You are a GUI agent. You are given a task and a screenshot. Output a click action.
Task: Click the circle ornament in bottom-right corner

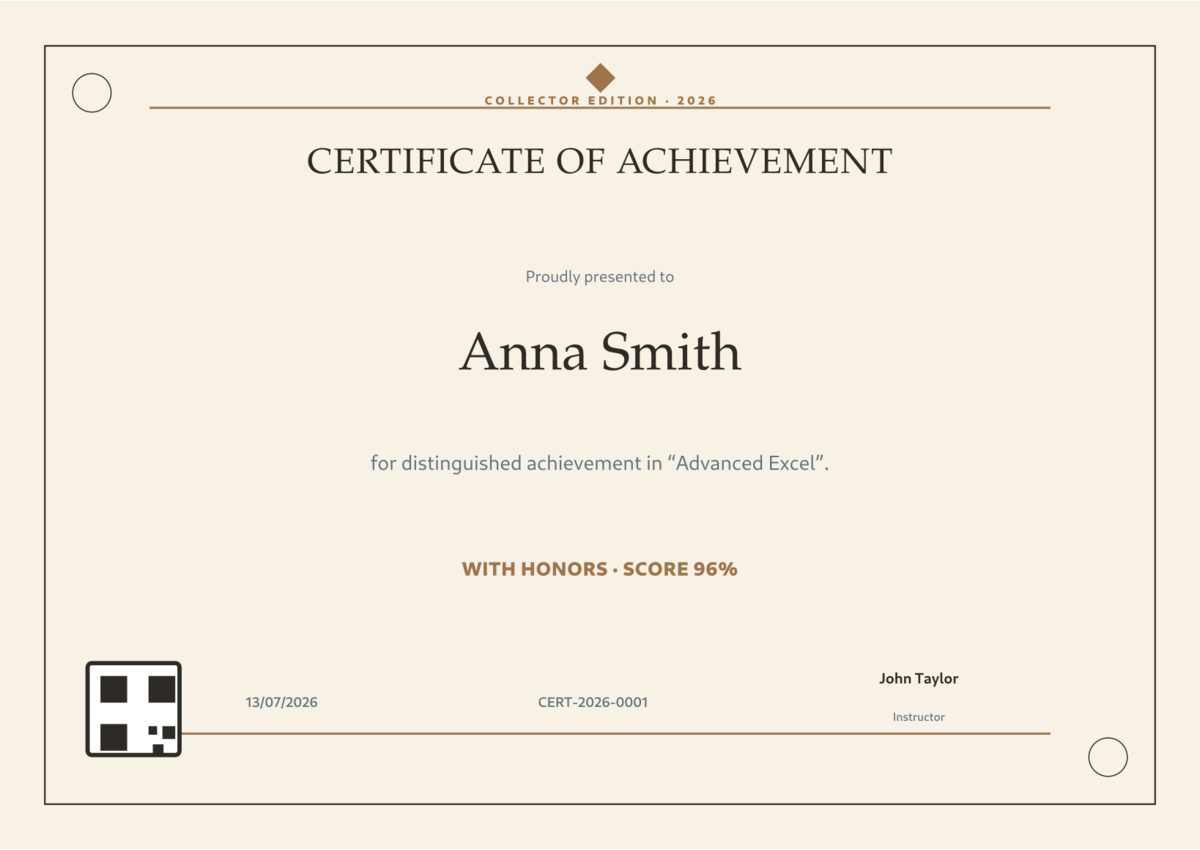(x=1108, y=757)
